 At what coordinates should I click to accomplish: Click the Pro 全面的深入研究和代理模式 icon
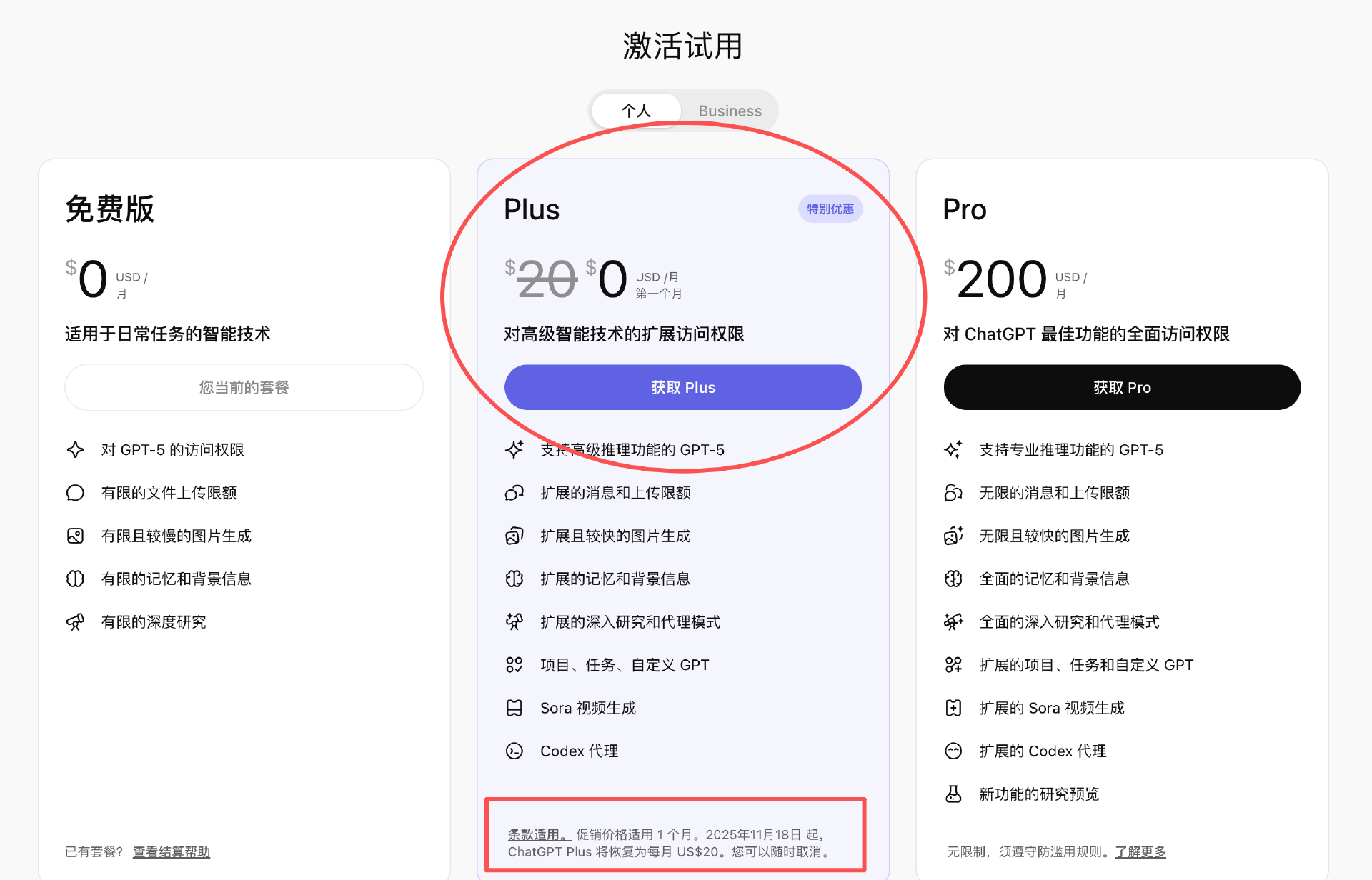click(953, 622)
